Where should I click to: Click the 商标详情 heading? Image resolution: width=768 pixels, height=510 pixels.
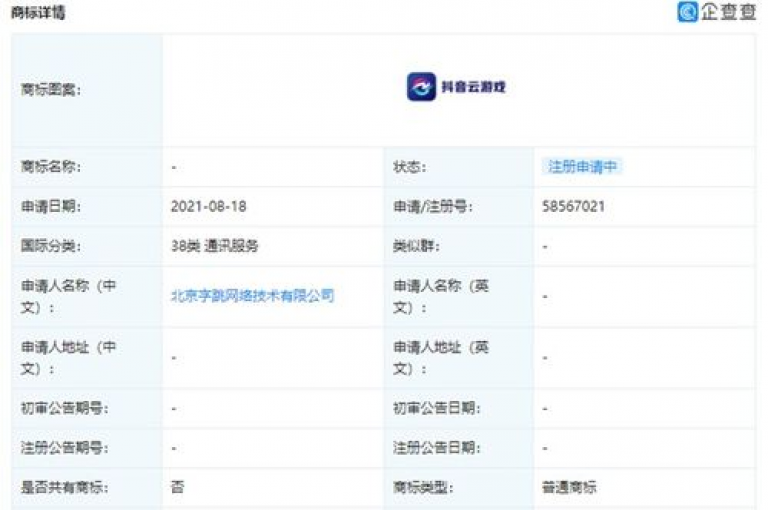click(38, 12)
